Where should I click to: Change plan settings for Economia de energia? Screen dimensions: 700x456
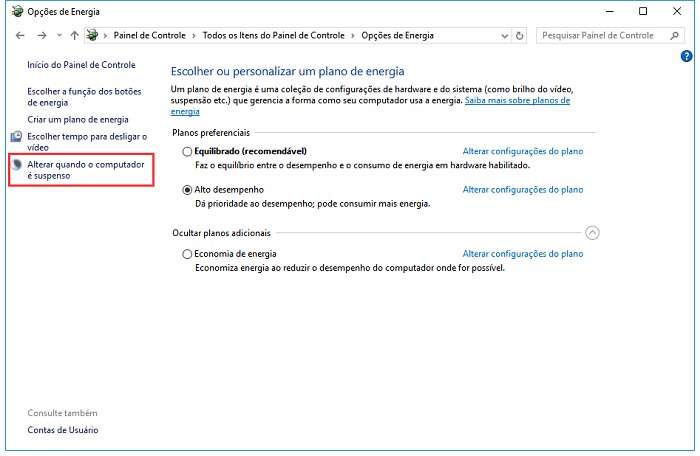coord(523,254)
